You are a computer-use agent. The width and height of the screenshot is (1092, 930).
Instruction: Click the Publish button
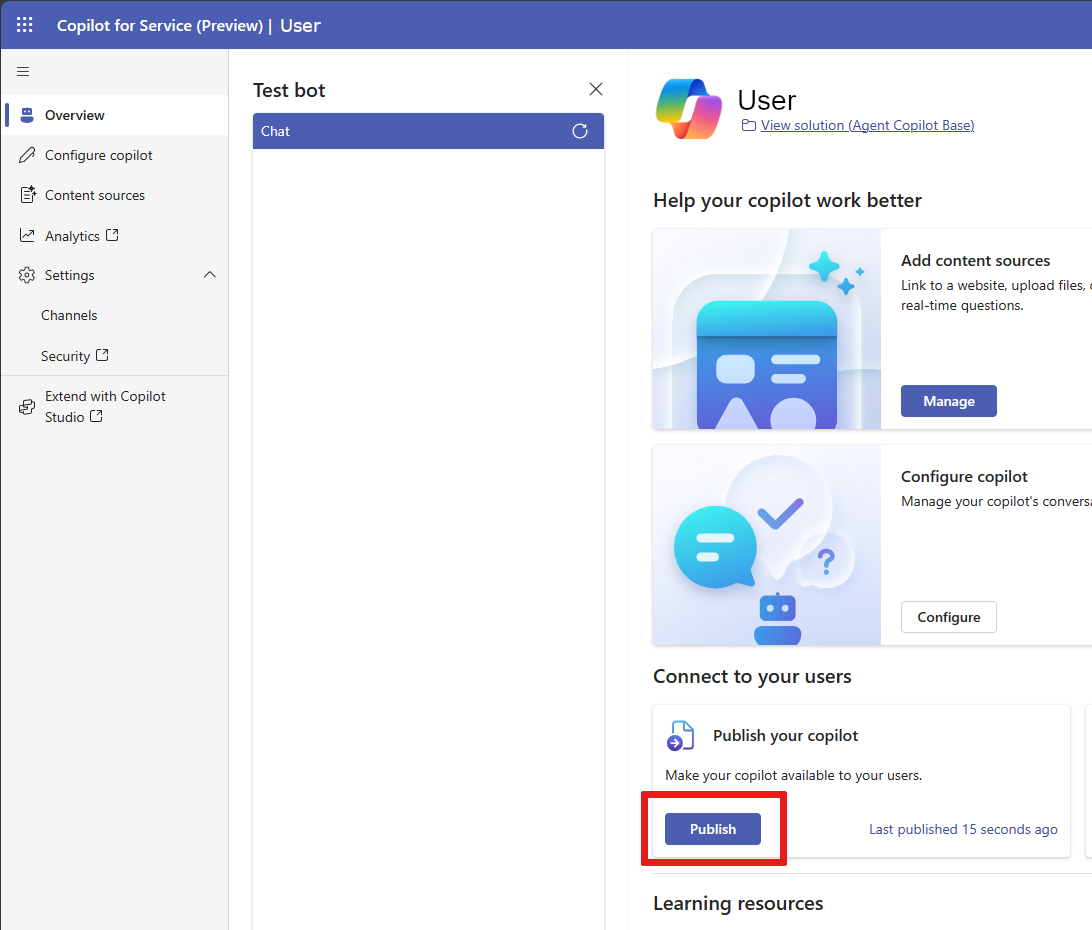click(x=712, y=829)
